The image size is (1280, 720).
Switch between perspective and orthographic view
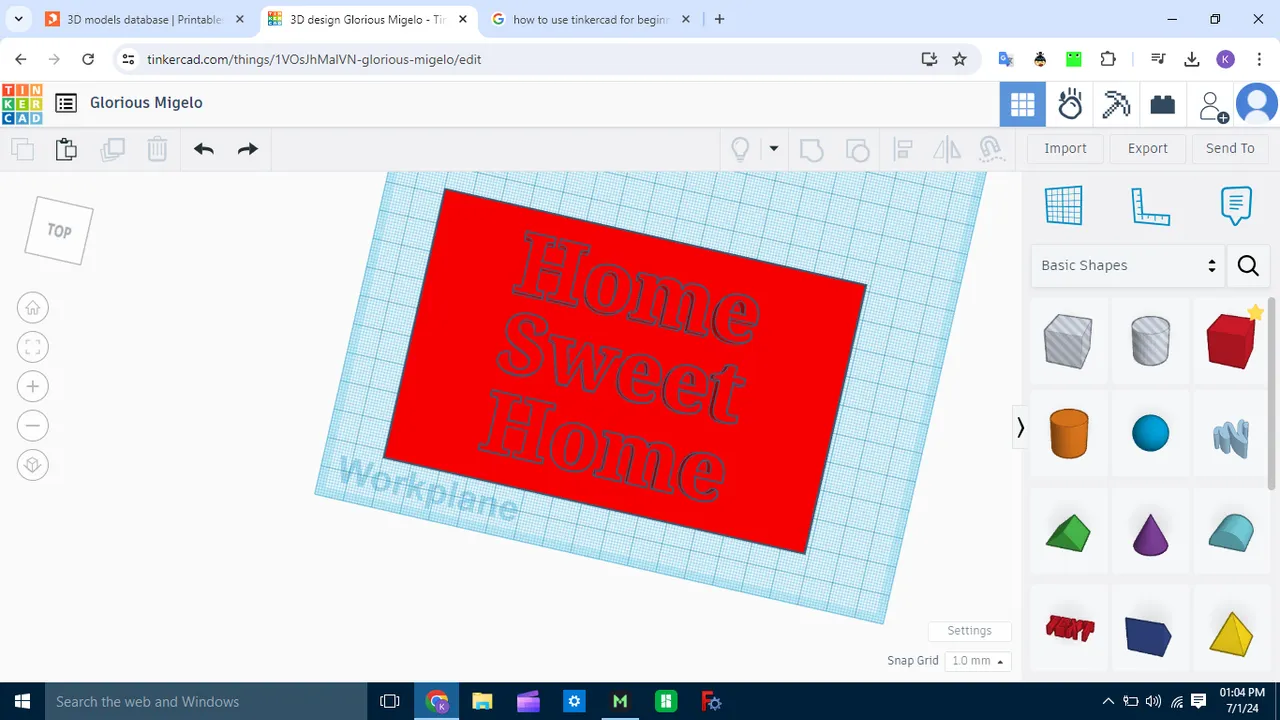coord(32,464)
